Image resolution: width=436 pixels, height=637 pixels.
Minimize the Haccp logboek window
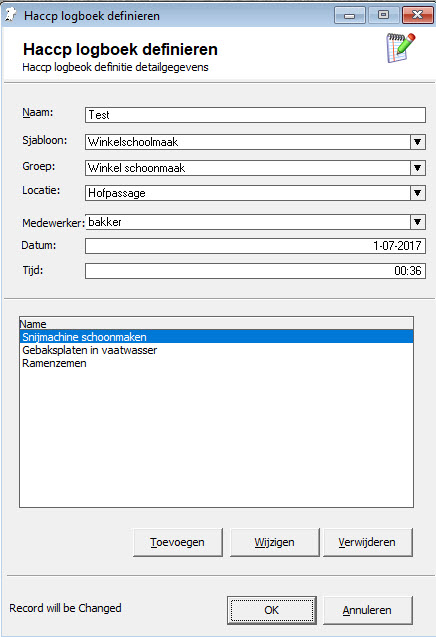point(349,15)
